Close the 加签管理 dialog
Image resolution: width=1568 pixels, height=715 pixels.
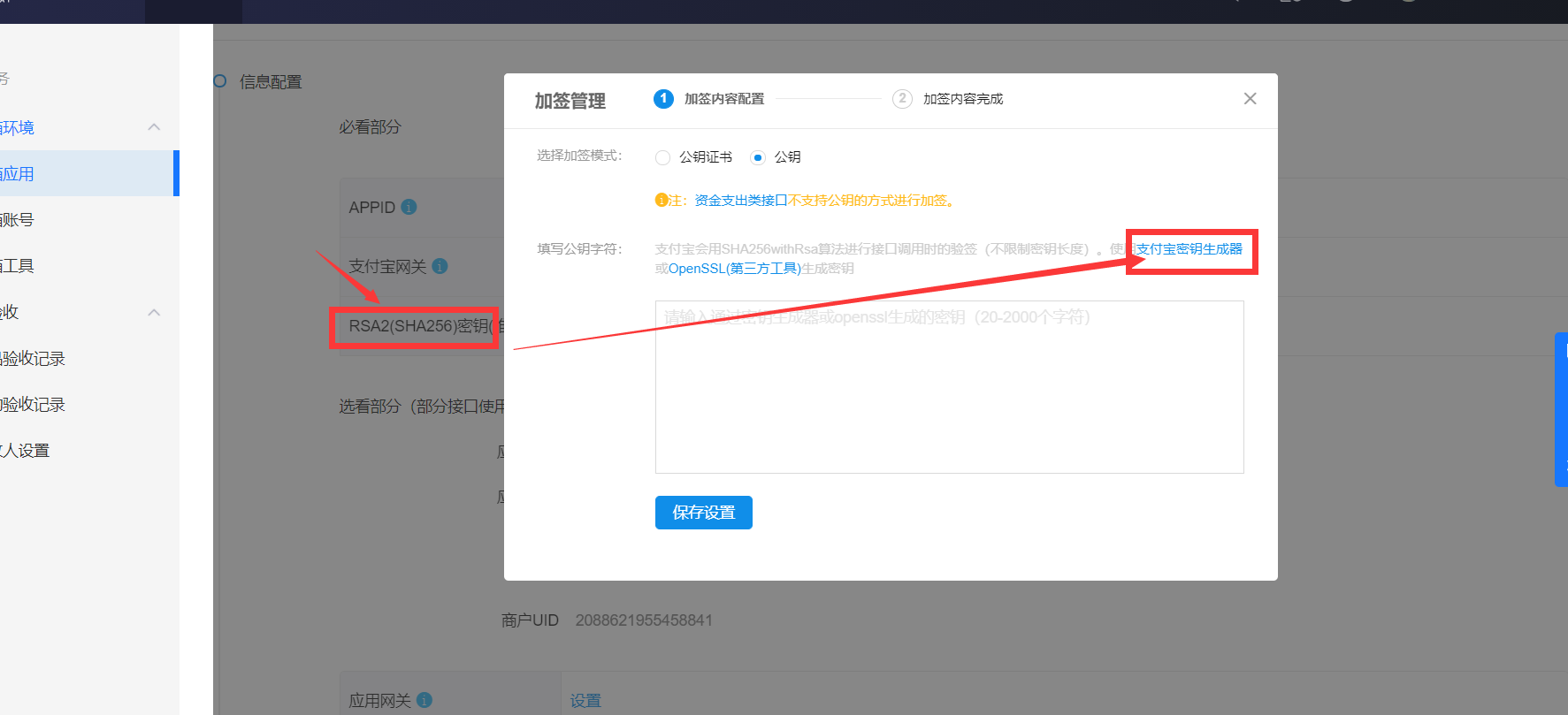[x=1250, y=99]
